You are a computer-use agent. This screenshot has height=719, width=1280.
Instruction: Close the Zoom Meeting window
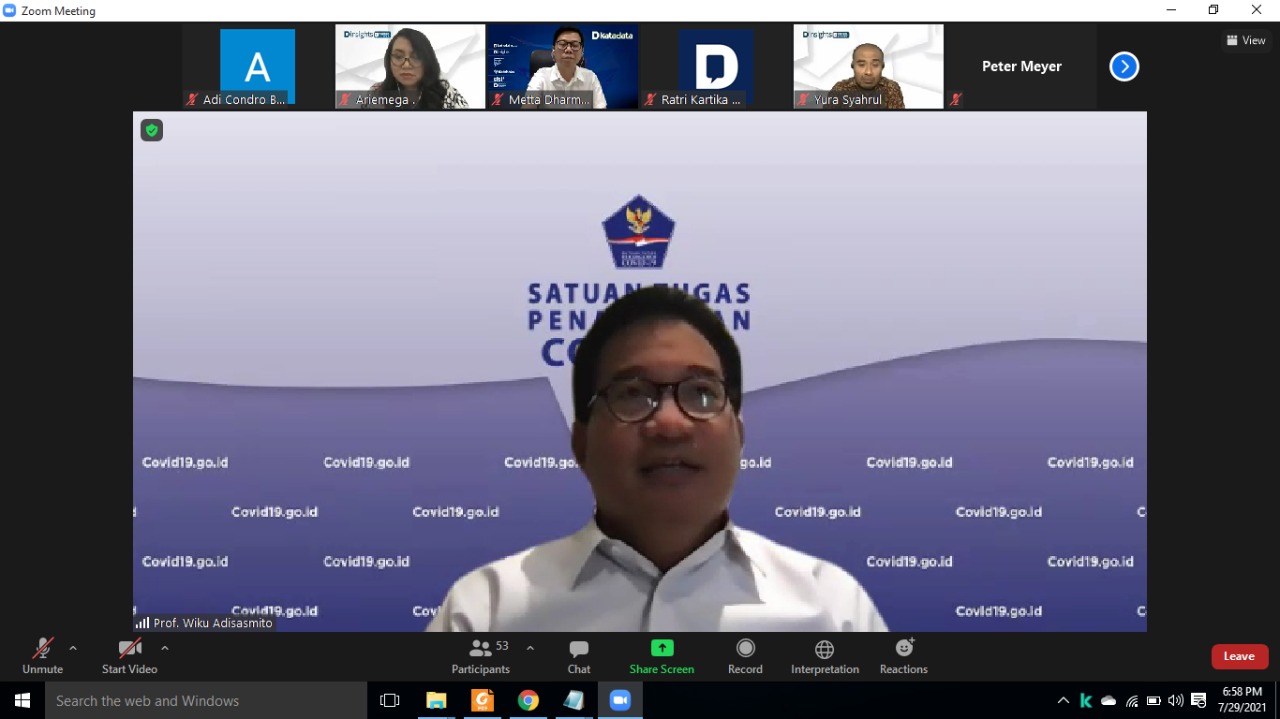pos(1257,10)
